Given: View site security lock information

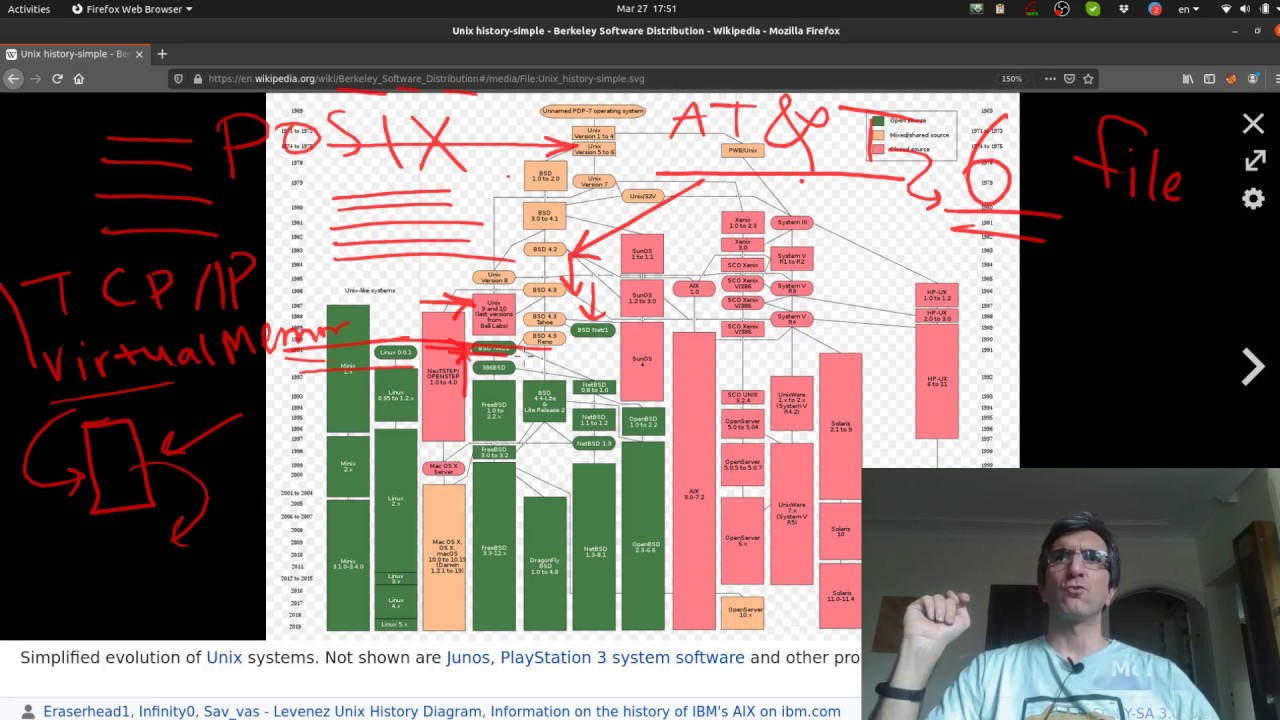Looking at the screenshot, I should (x=196, y=79).
